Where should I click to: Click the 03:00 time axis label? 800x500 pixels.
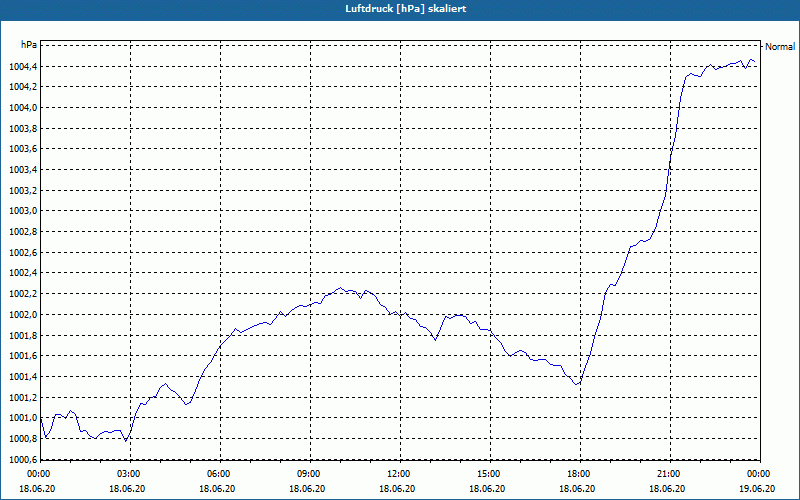[x=127, y=474]
